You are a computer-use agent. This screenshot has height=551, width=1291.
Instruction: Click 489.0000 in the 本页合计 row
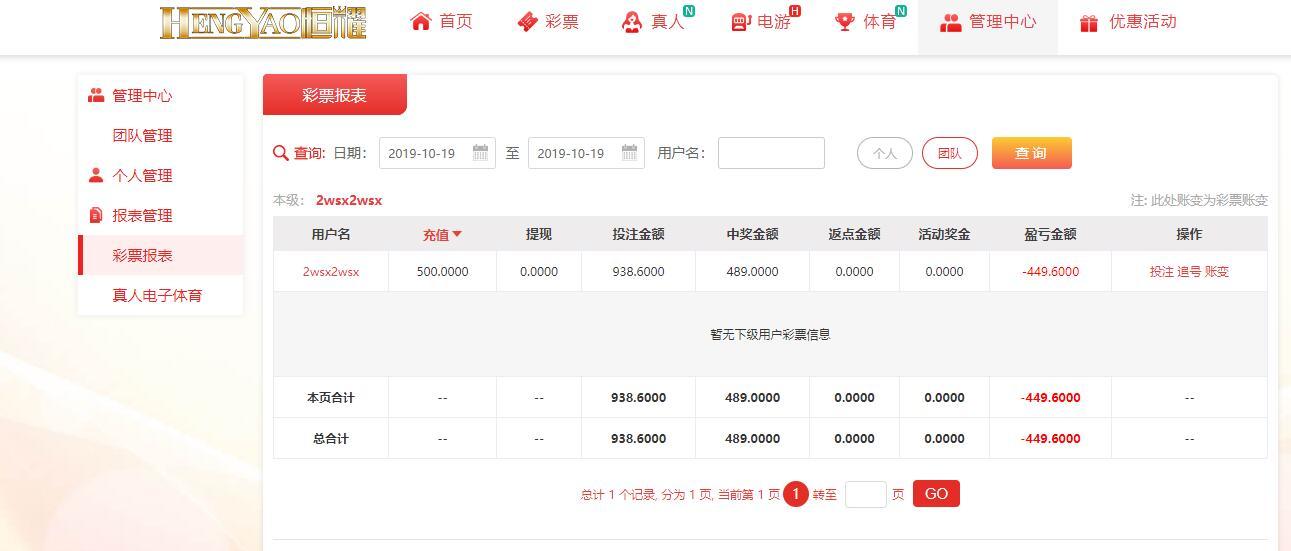click(753, 397)
